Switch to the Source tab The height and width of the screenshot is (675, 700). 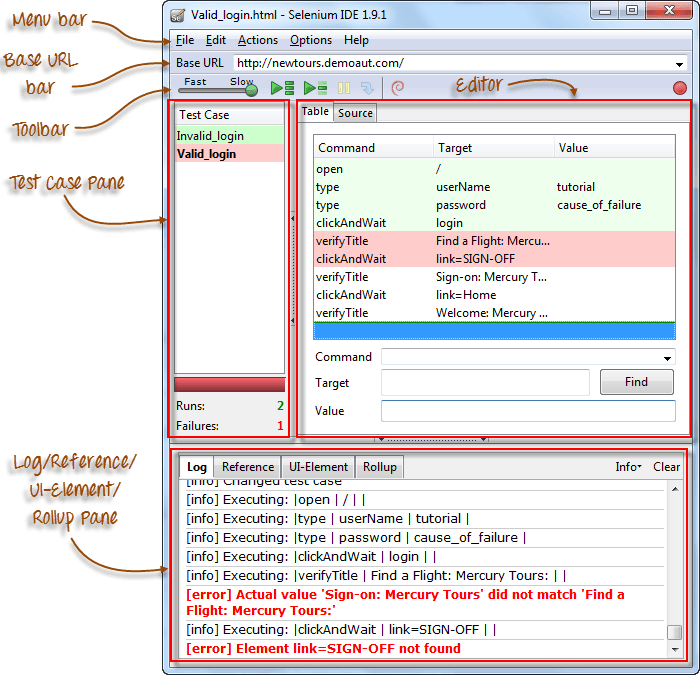tap(355, 113)
